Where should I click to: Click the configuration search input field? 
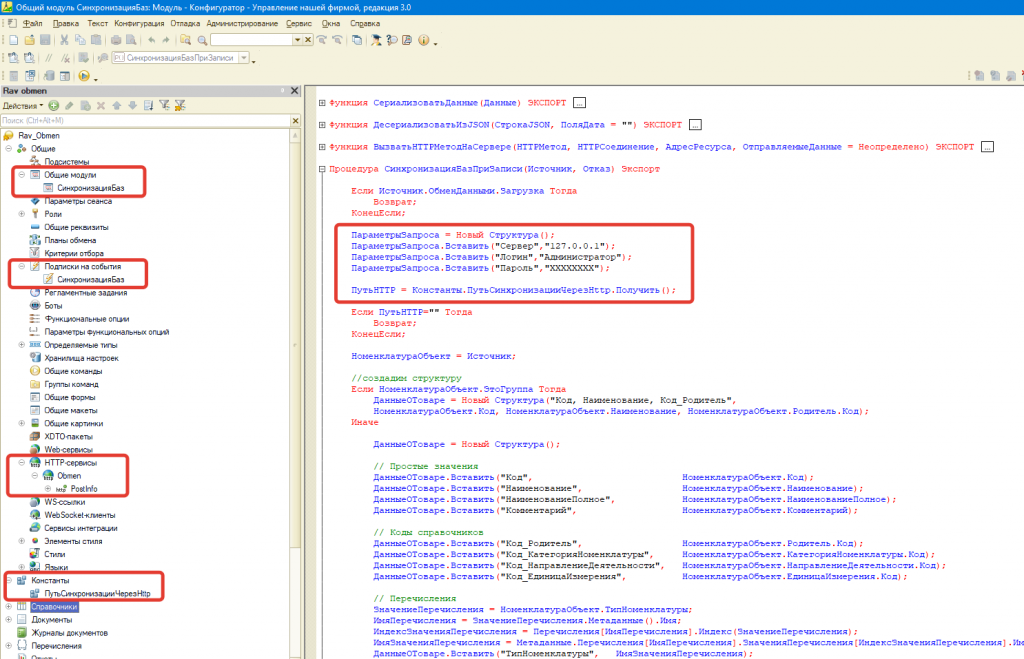145,121
